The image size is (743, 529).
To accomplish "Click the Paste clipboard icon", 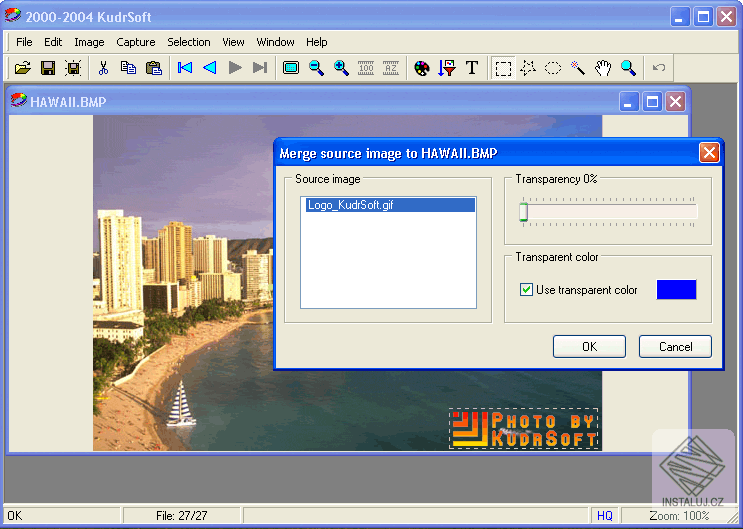I will [154, 68].
